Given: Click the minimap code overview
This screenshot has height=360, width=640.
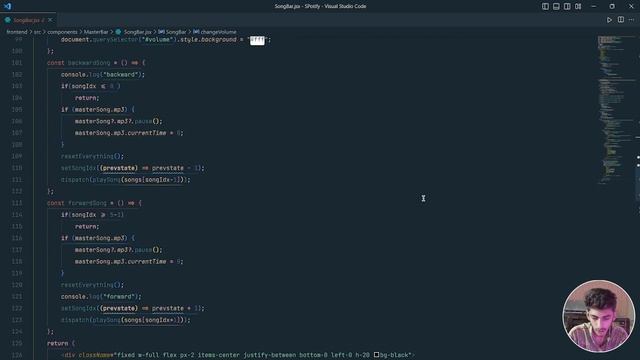Looking at the screenshot, I should click(616, 110).
